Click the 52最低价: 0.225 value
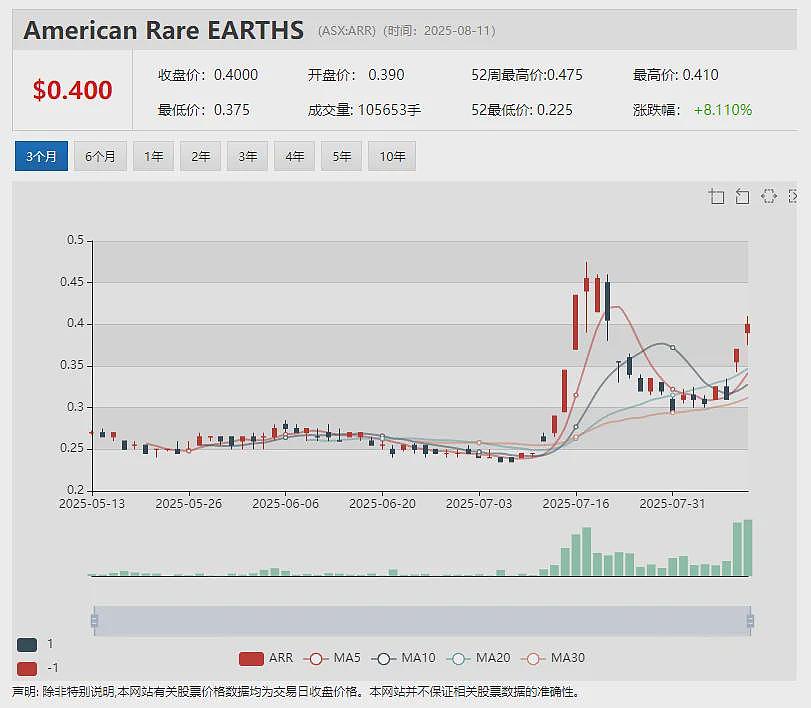 pyautogui.click(x=522, y=110)
